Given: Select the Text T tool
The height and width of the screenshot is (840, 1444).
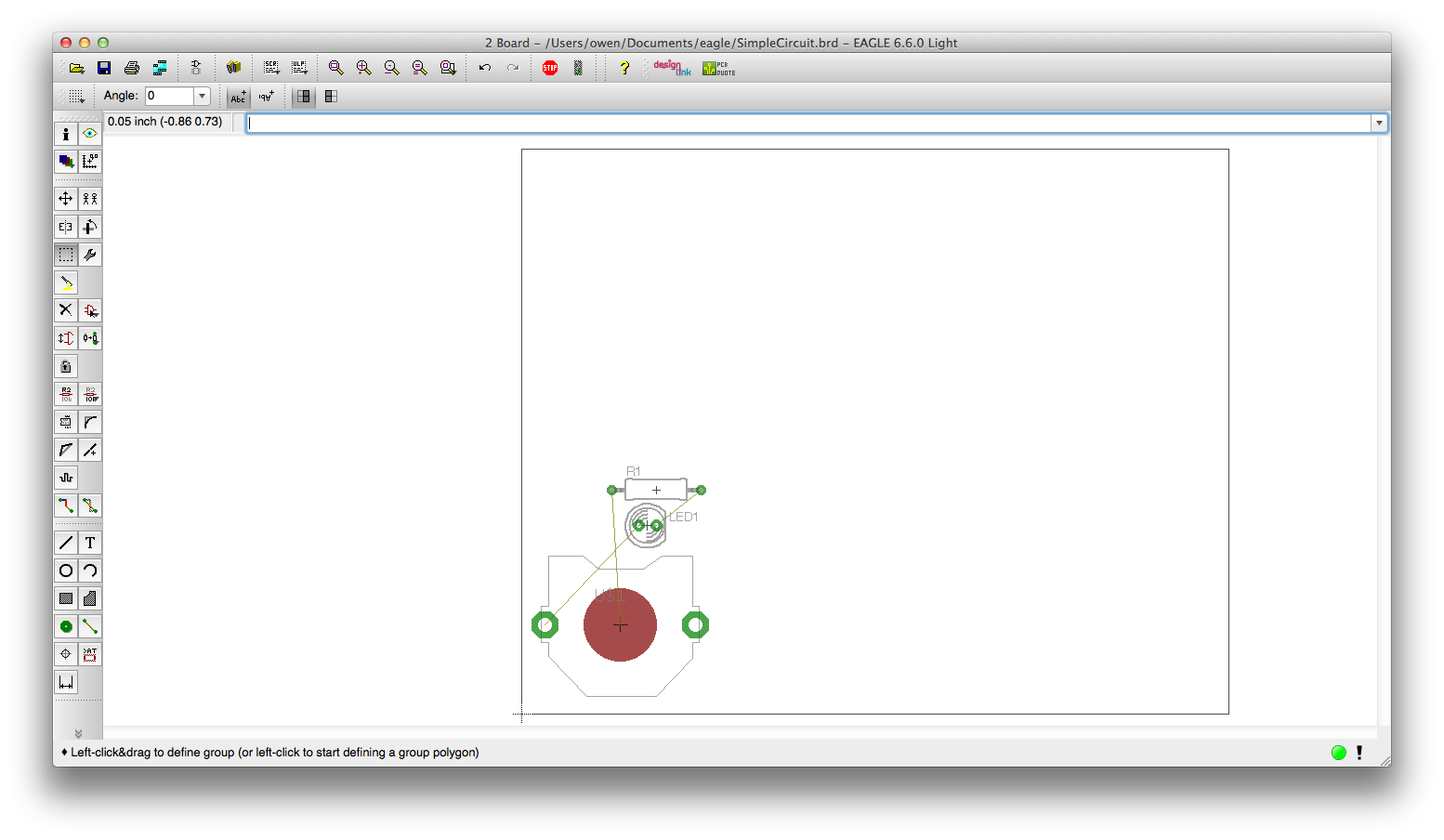Looking at the screenshot, I should click(x=90, y=543).
